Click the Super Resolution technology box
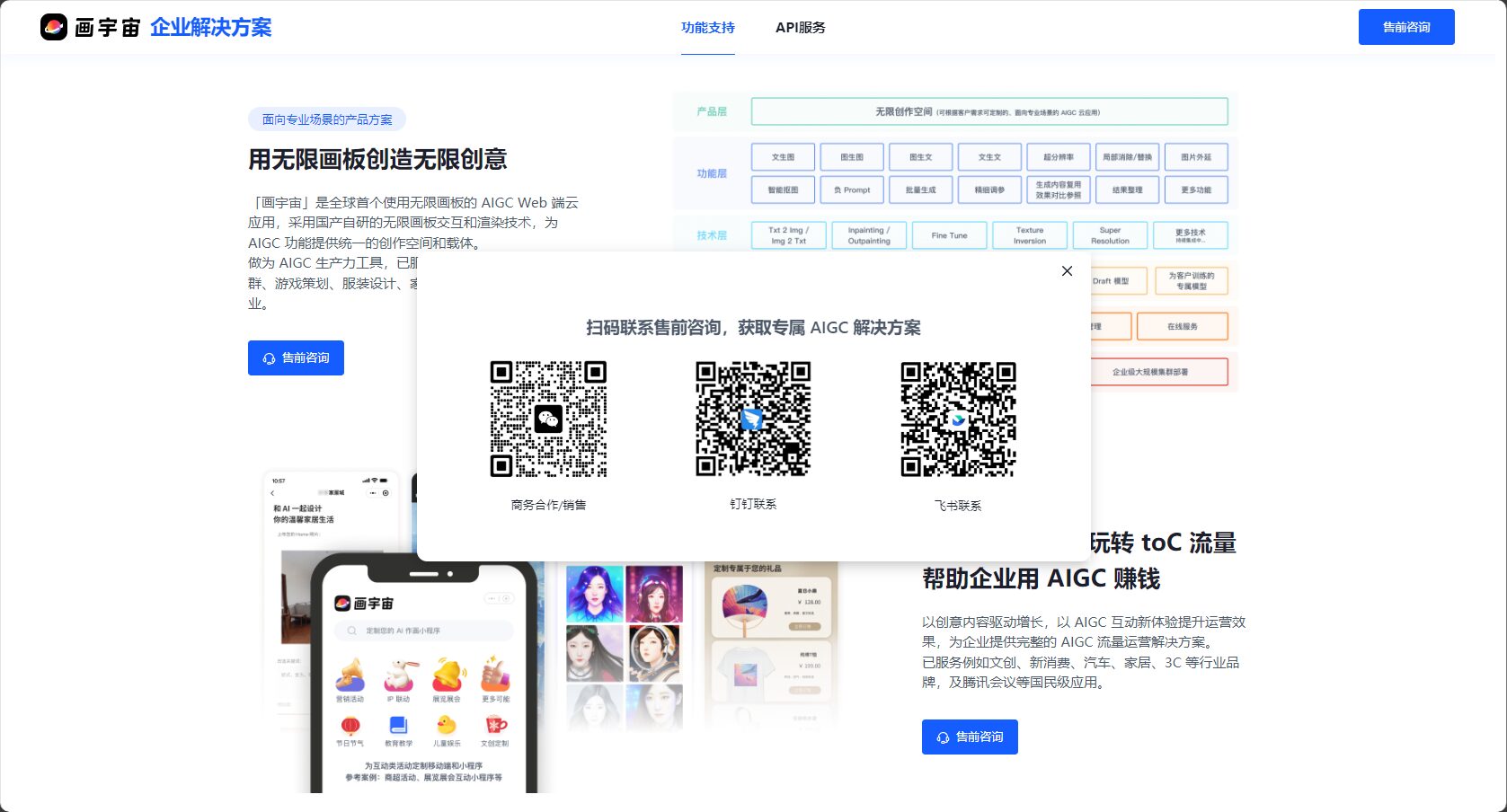 tap(1110, 235)
